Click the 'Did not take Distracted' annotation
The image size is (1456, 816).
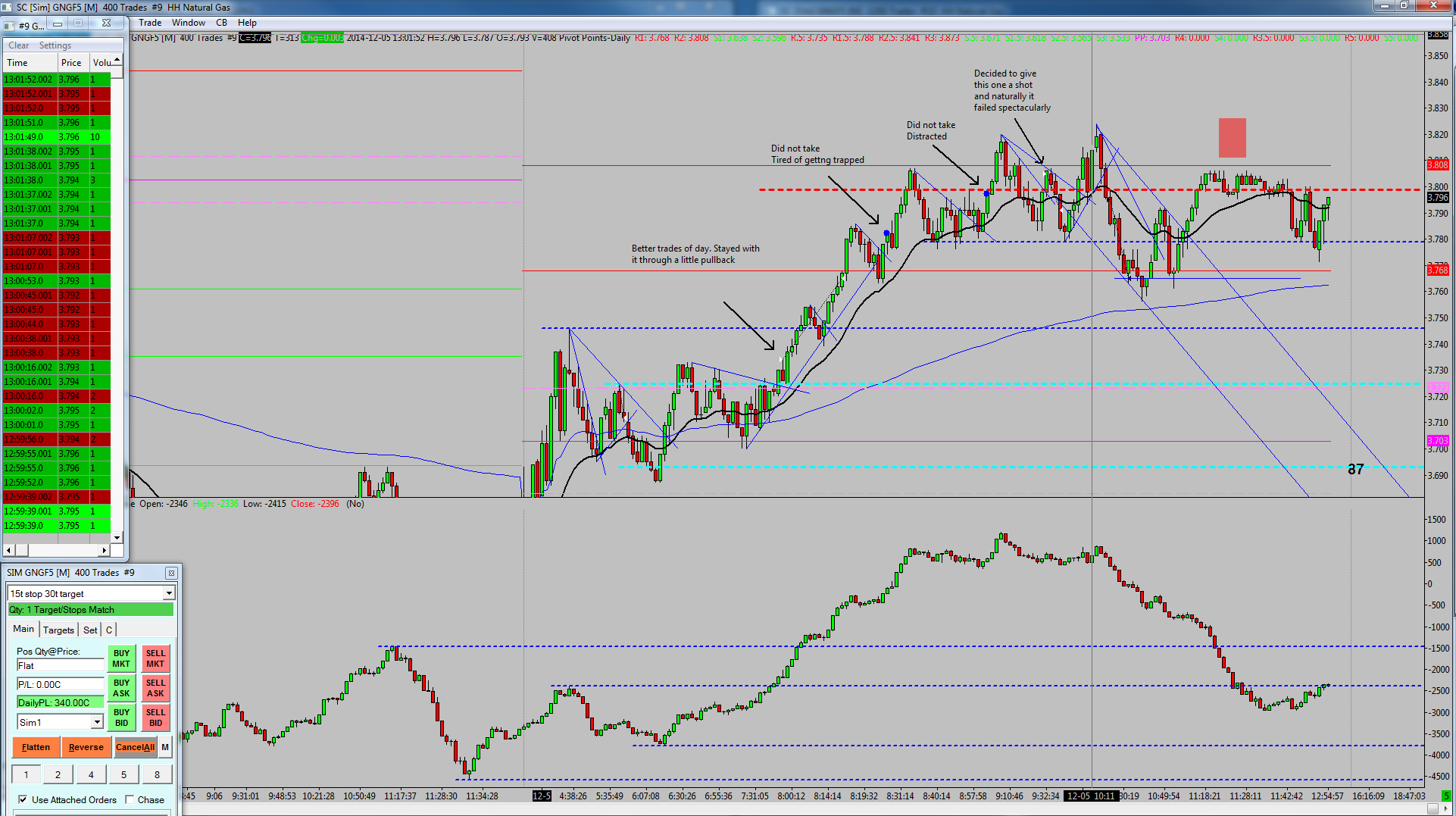pos(931,130)
